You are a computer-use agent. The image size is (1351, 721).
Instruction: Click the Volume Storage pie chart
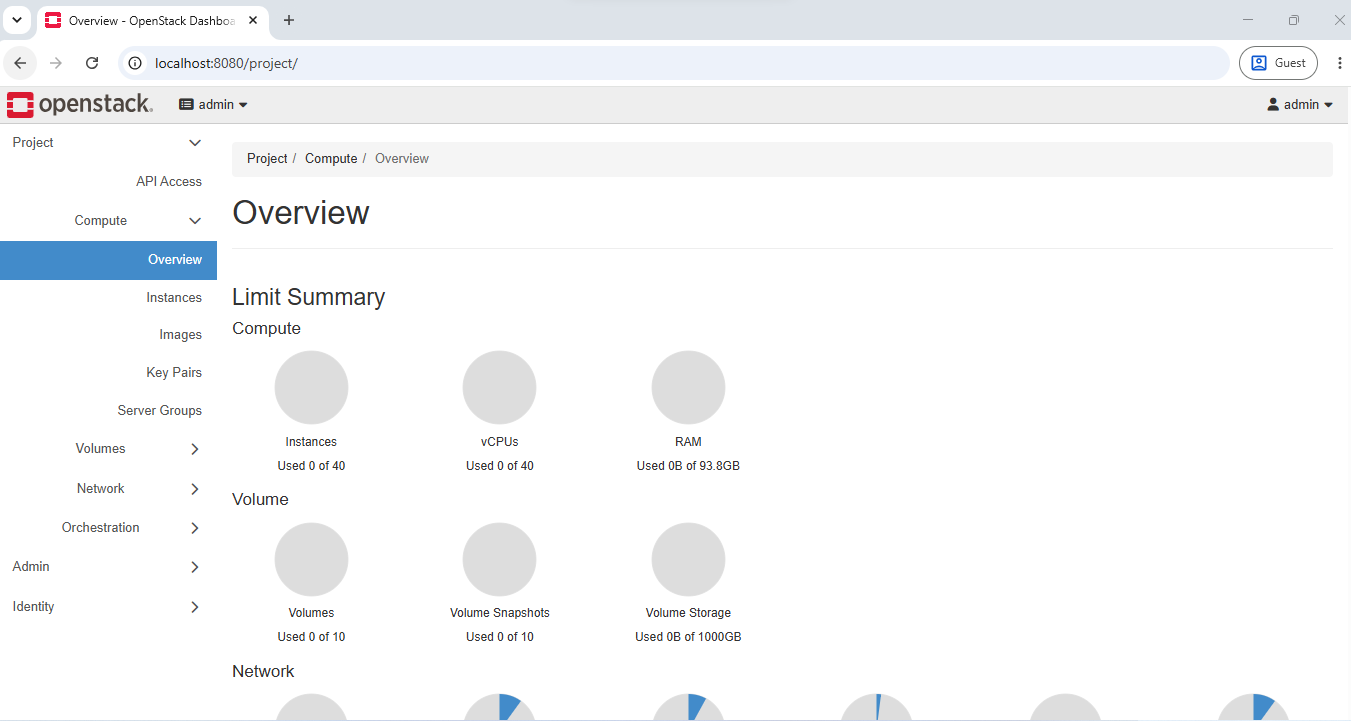tap(688, 559)
